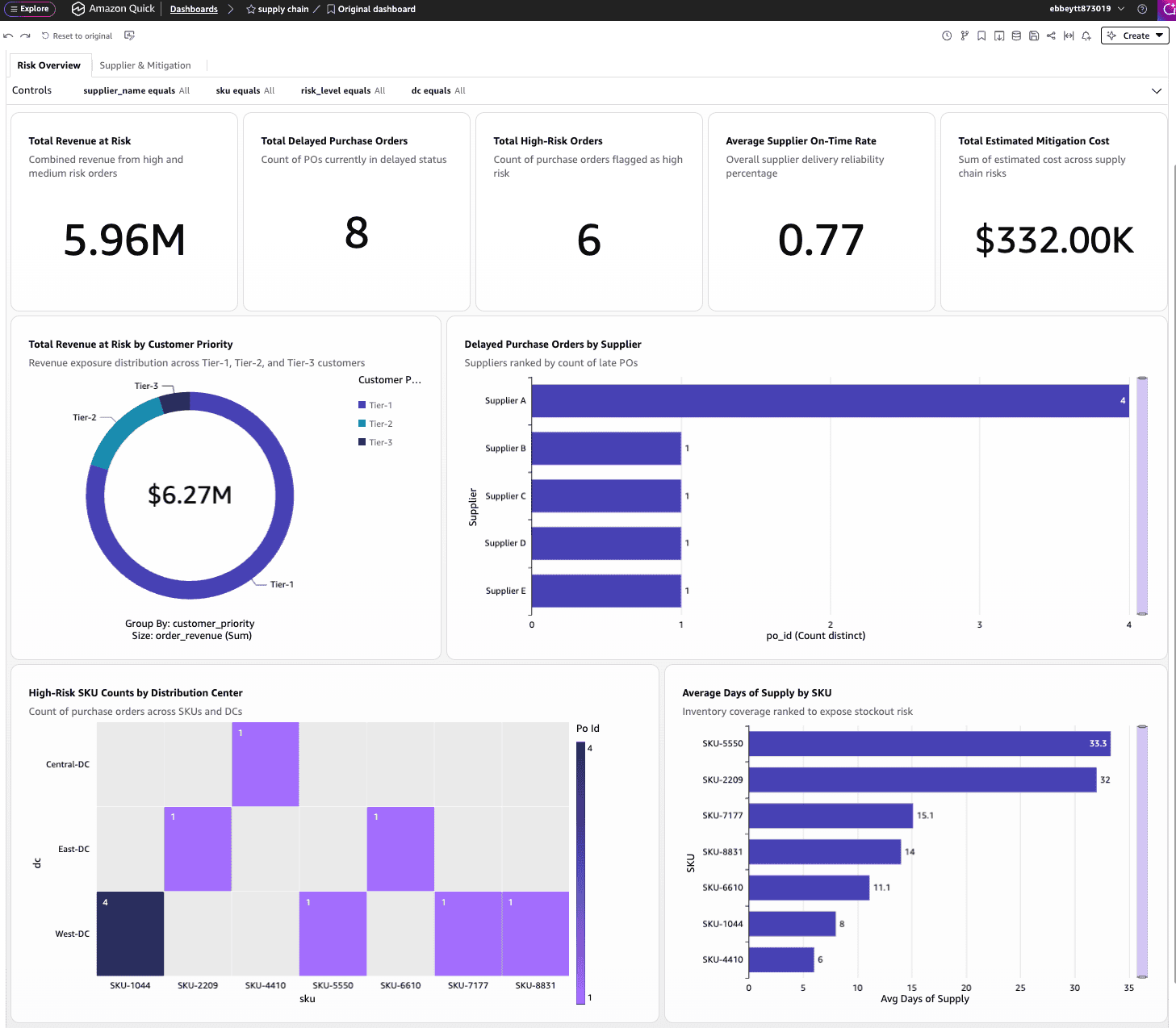The image size is (1176, 1028).
Task: Click the version branch icon
Action: pos(965,36)
